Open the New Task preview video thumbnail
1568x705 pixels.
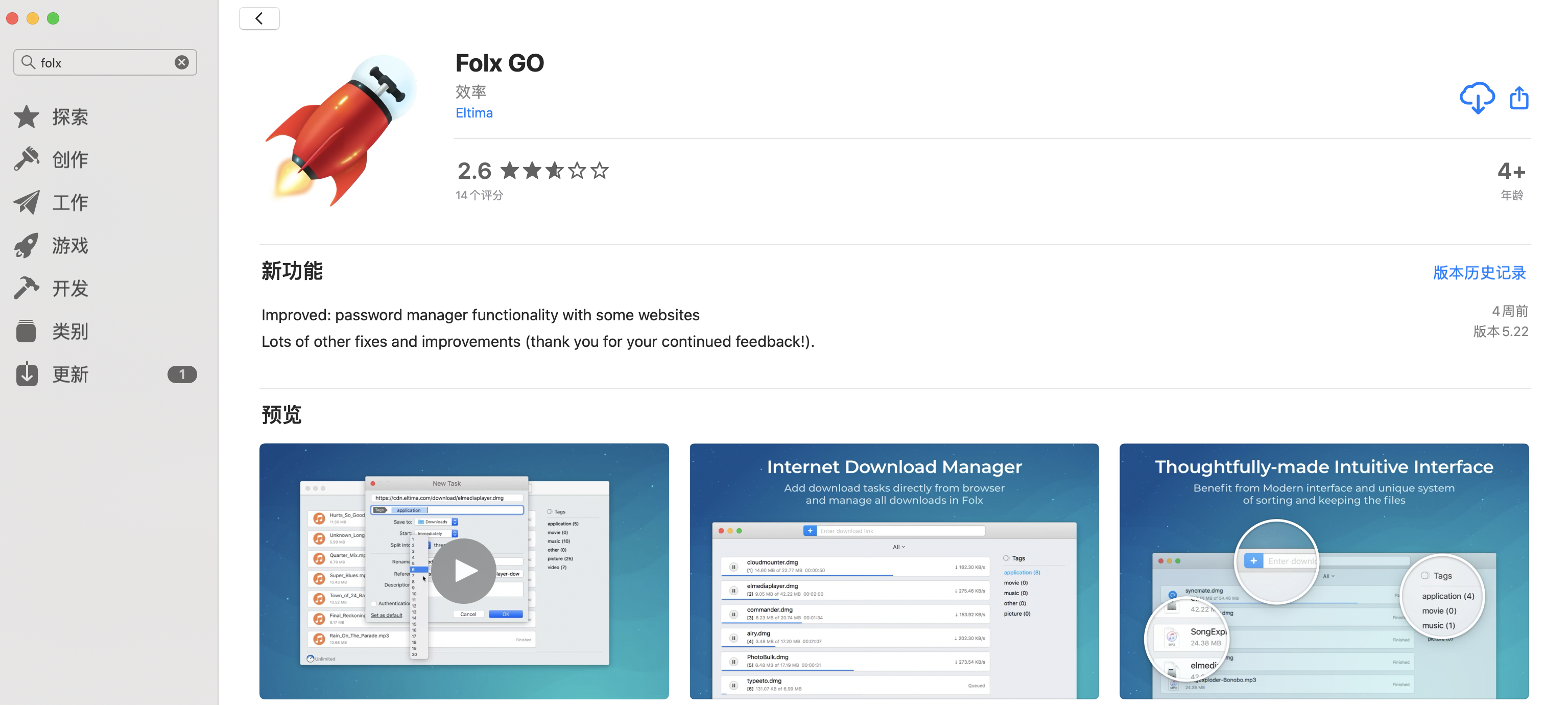coord(464,571)
